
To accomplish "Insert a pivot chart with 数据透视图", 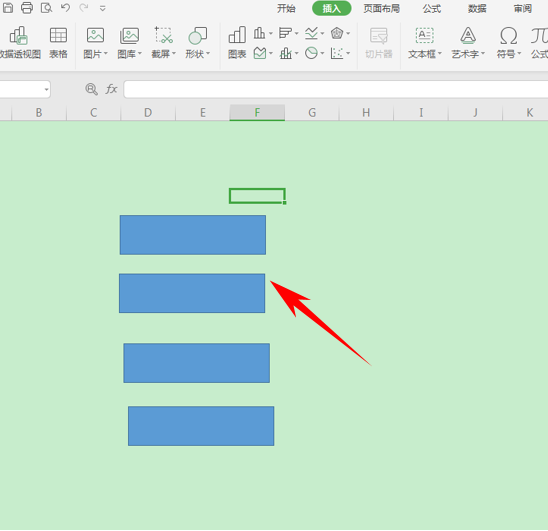I will click(x=19, y=43).
